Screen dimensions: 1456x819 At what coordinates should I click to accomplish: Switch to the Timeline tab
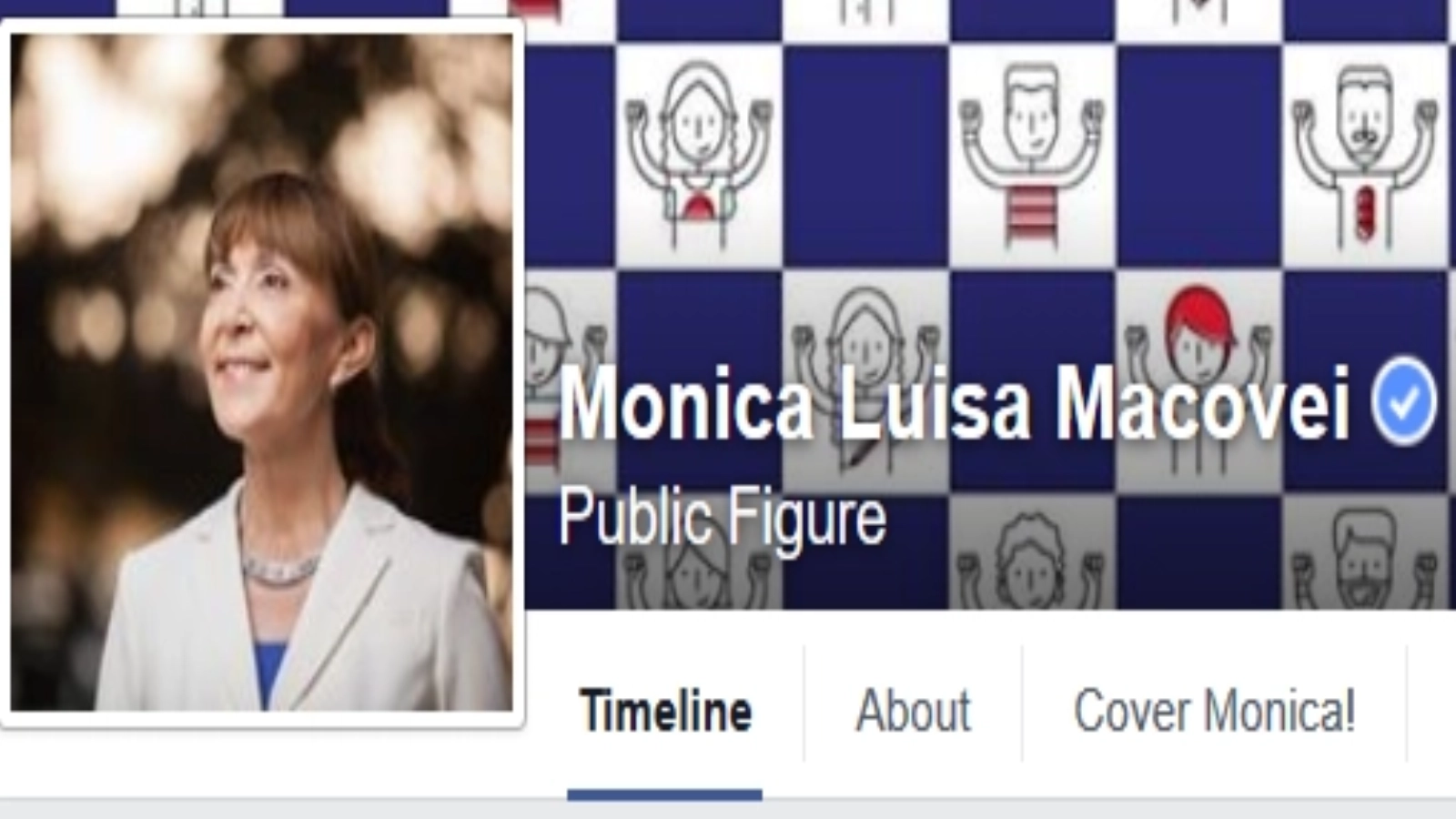pos(666,711)
